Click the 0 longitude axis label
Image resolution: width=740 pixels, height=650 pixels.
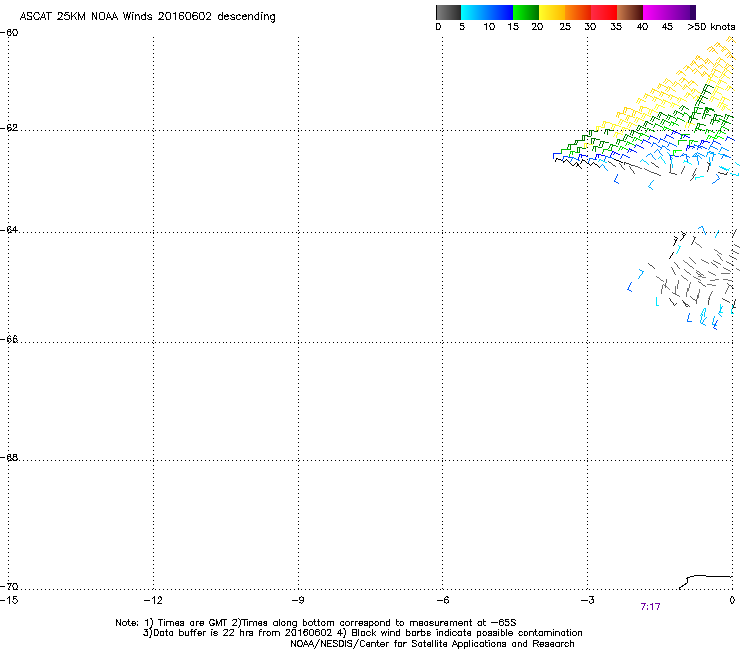pos(732,600)
